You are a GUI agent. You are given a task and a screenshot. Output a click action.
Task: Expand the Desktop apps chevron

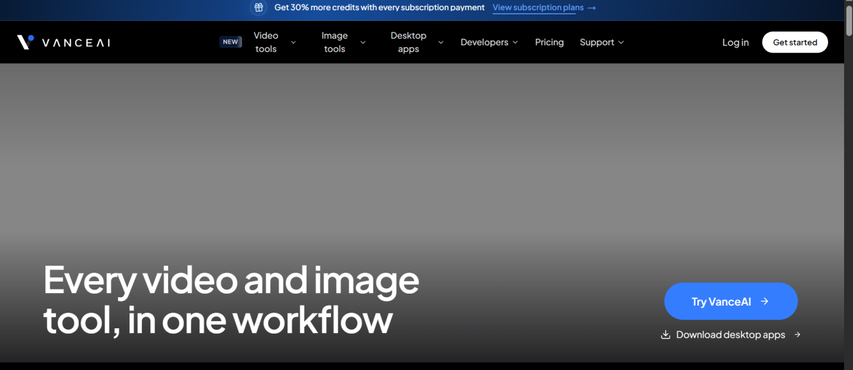coord(441,42)
